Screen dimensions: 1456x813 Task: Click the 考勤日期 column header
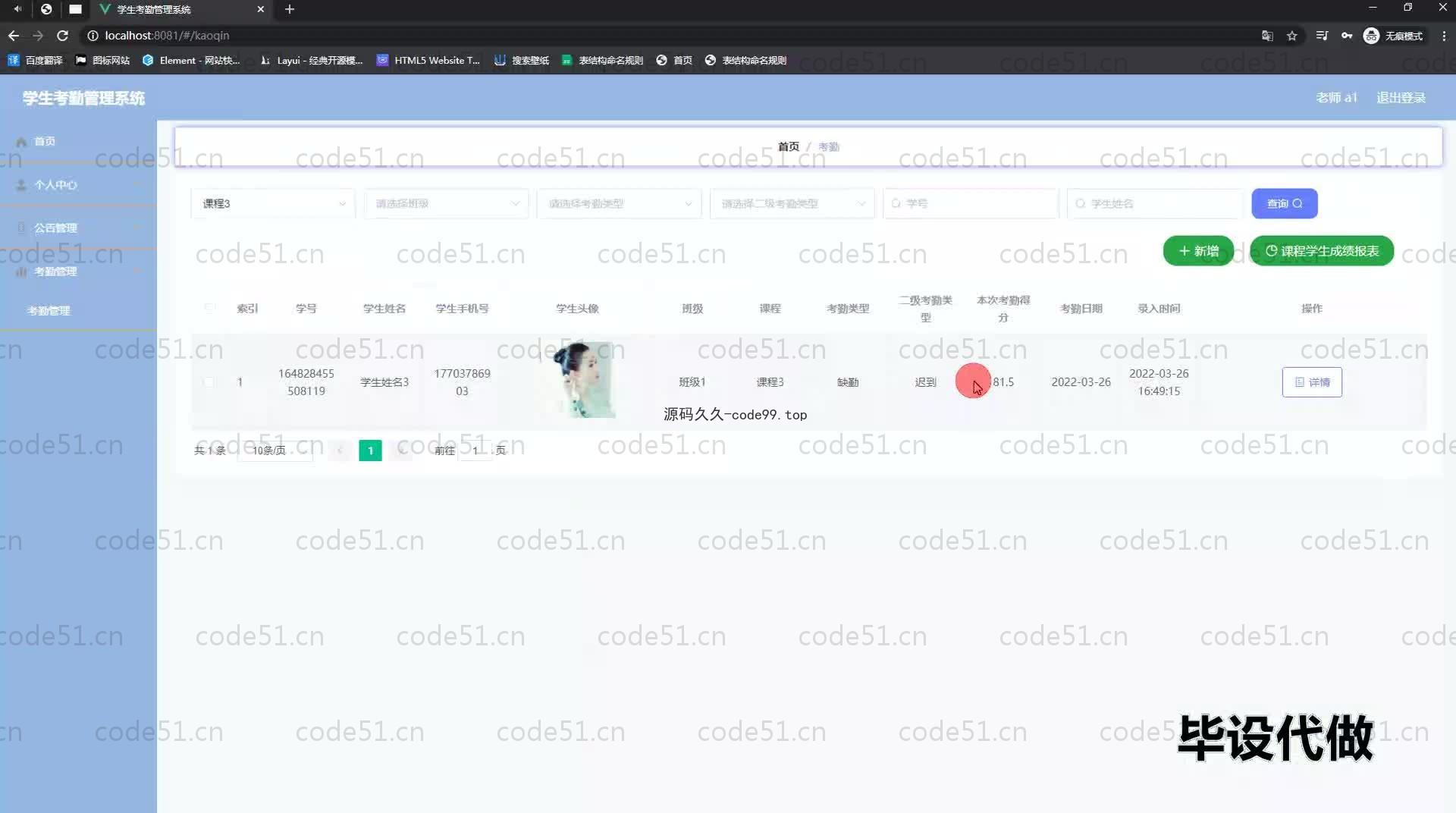point(1081,309)
